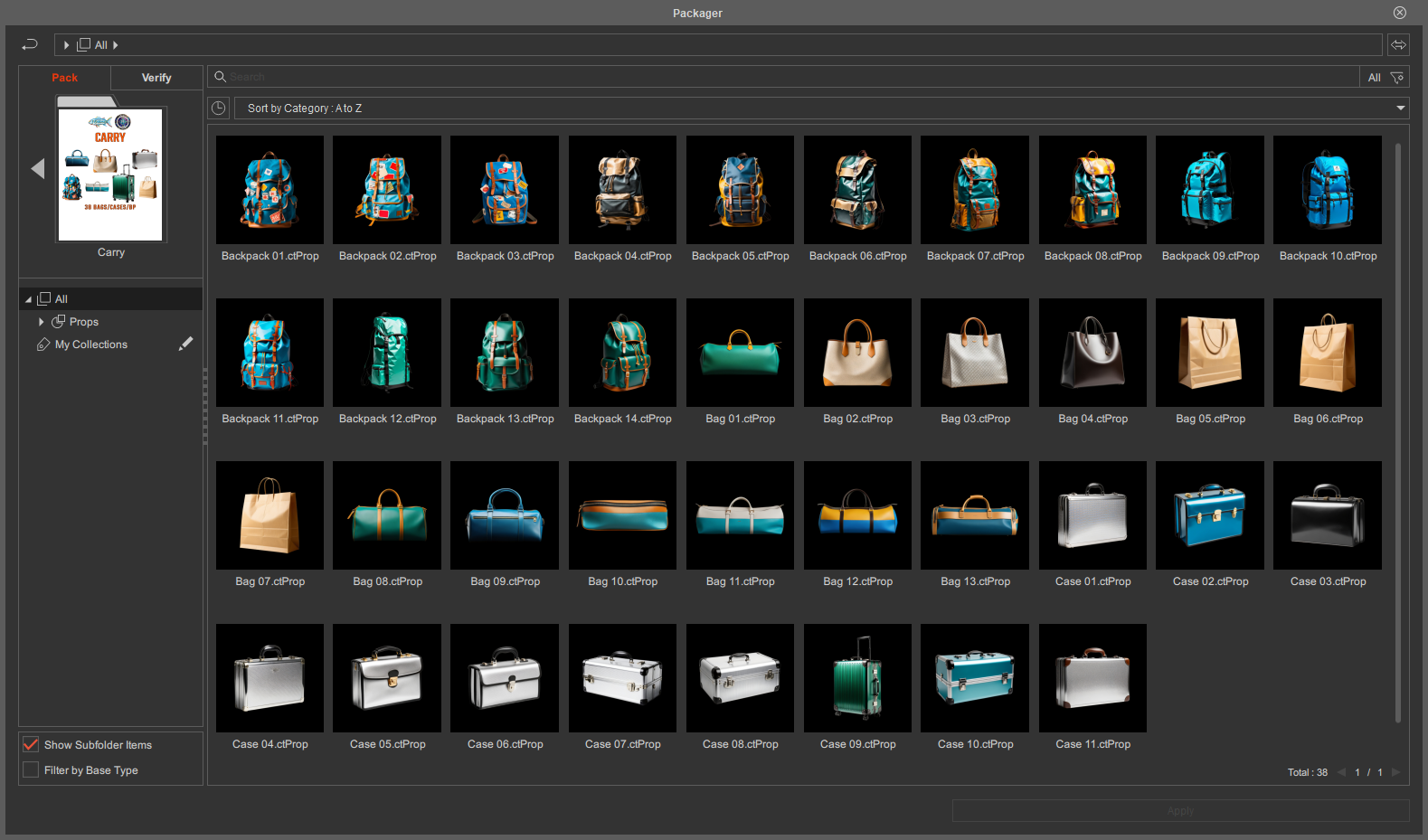This screenshot has height=840, width=1428.
Task: Click the back arrow icon in top-left
Action: coord(30,44)
